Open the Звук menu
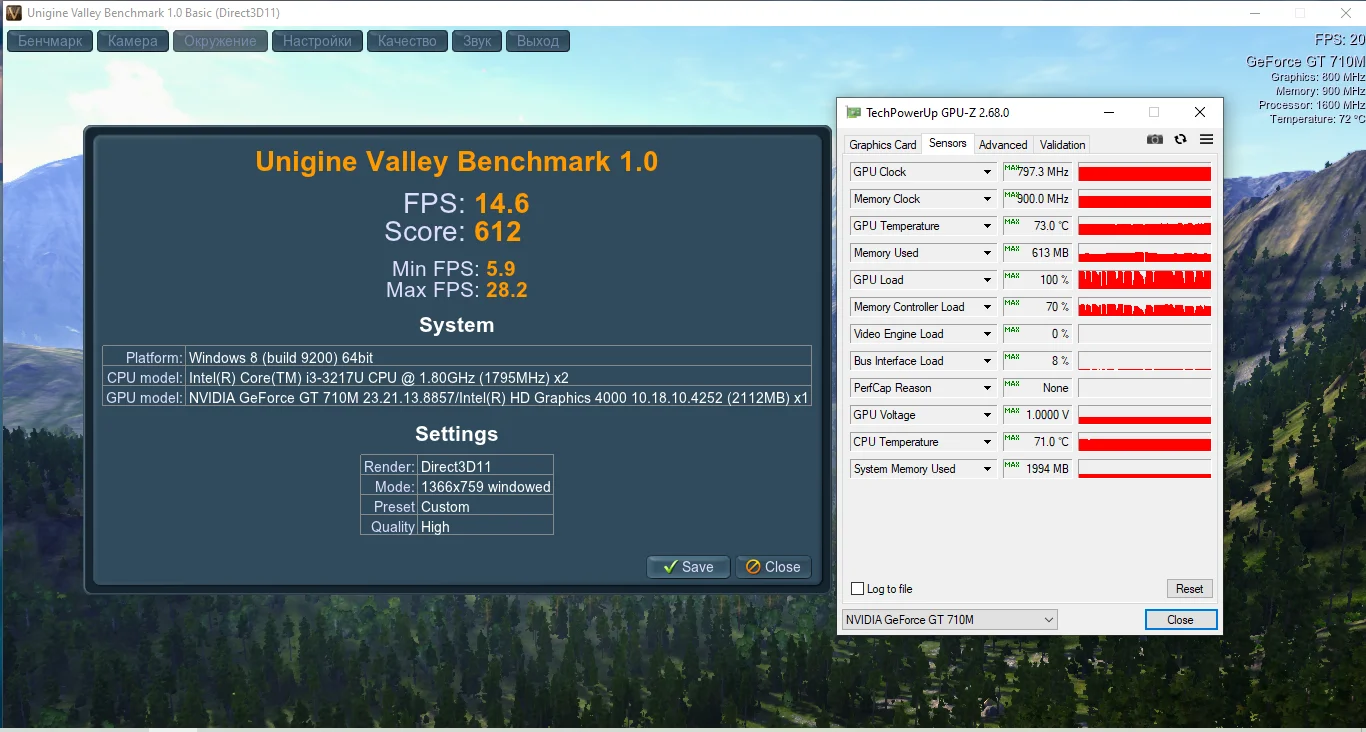 pyautogui.click(x=477, y=41)
